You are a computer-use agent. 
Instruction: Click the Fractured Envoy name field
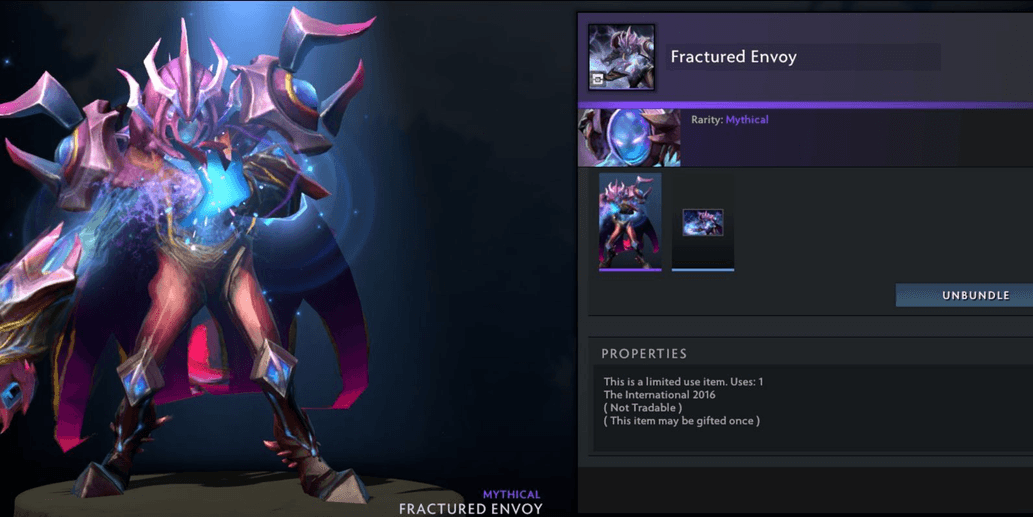click(802, 57)
